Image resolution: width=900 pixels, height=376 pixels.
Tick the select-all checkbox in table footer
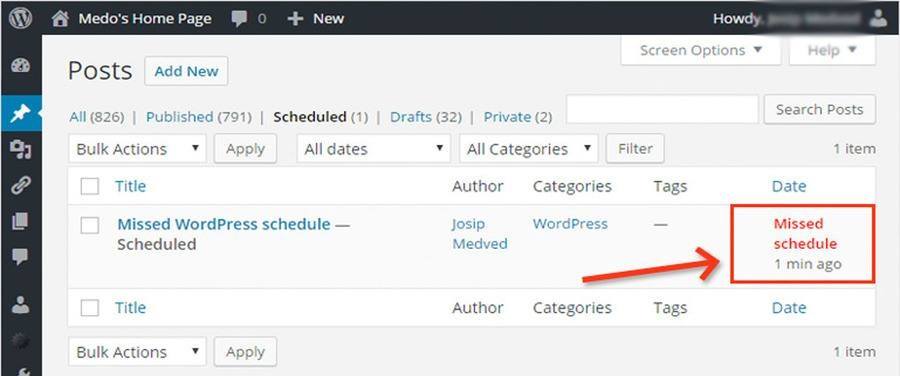(90, 308)
